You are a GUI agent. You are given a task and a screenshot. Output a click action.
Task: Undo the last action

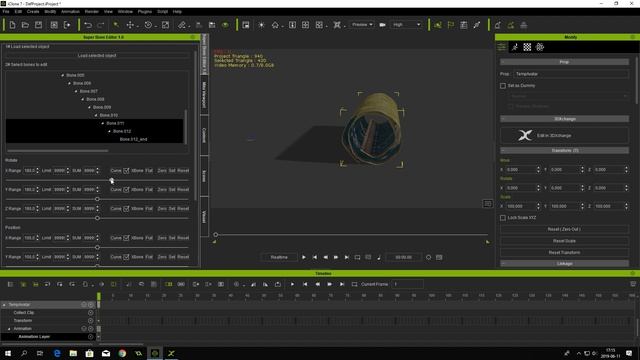pyautogui.click(x=88, y=25)
